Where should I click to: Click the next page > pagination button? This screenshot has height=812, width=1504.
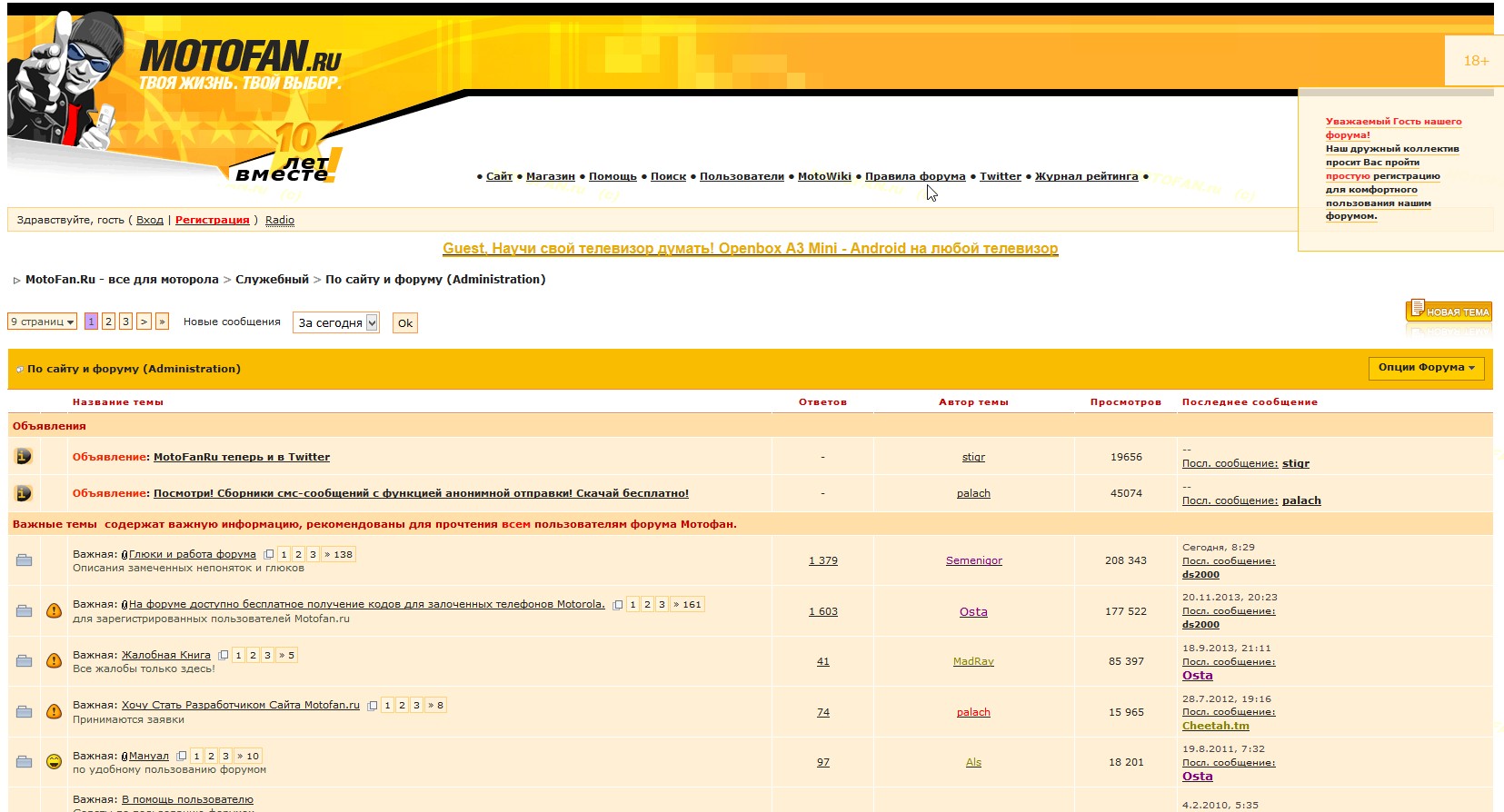click(x=144, y=322)
